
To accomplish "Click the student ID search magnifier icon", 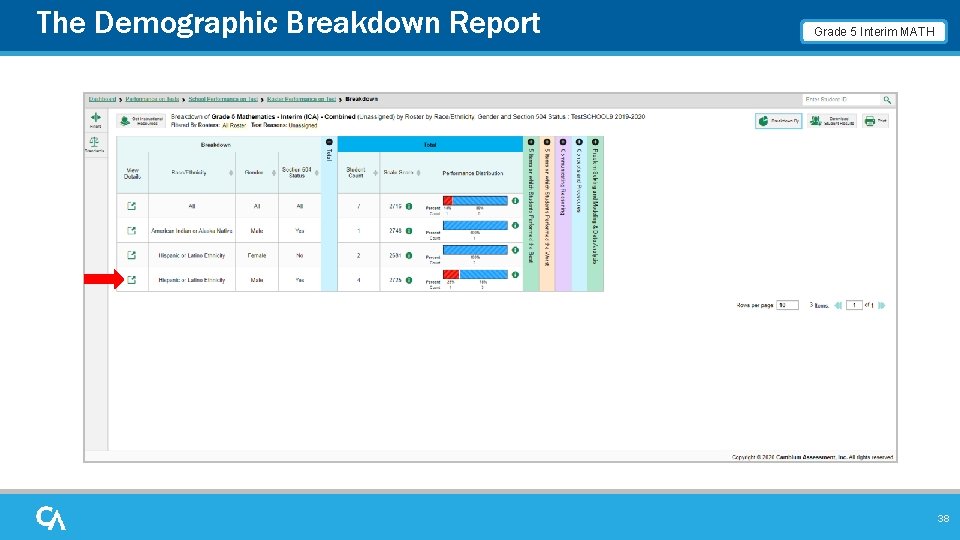I will [x=887, y=100].
